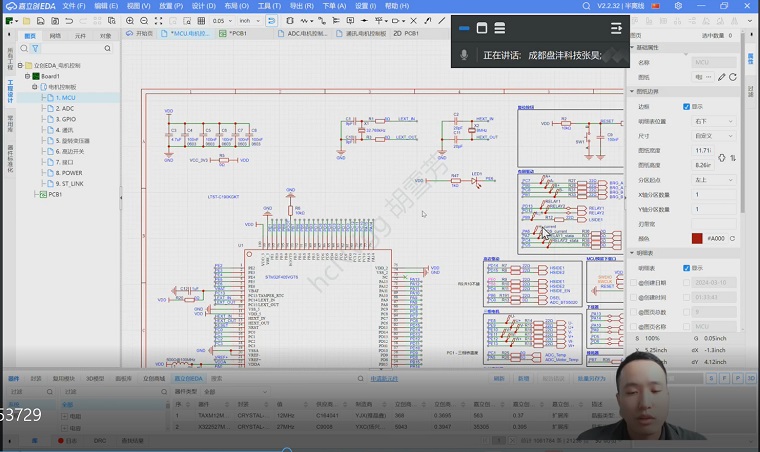Viewport: 760px width, 452px height.
Task: Click the no-connect X mark tool
Action: [413, 21]
